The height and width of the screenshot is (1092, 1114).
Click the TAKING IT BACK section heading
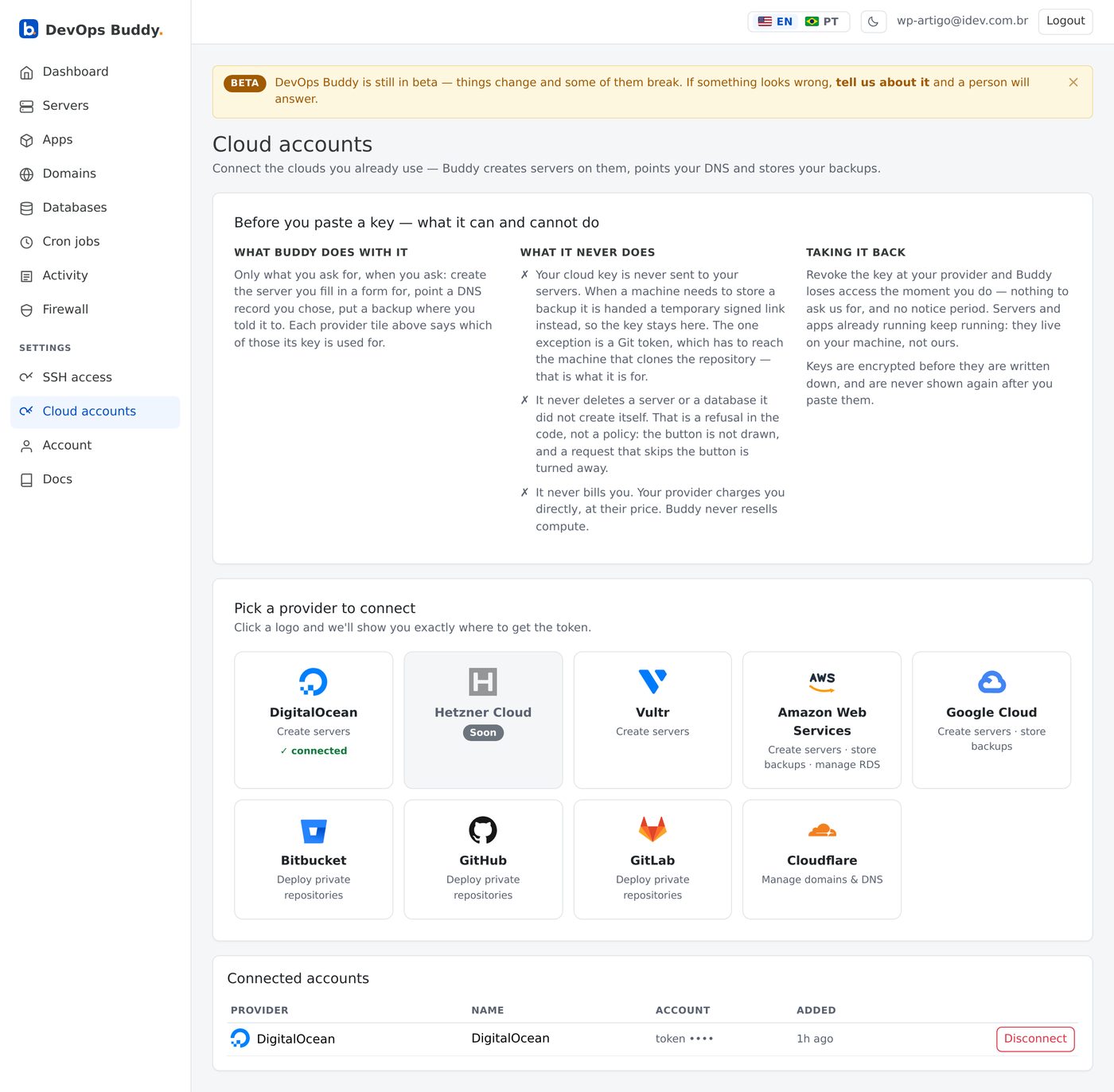[855, 252]
